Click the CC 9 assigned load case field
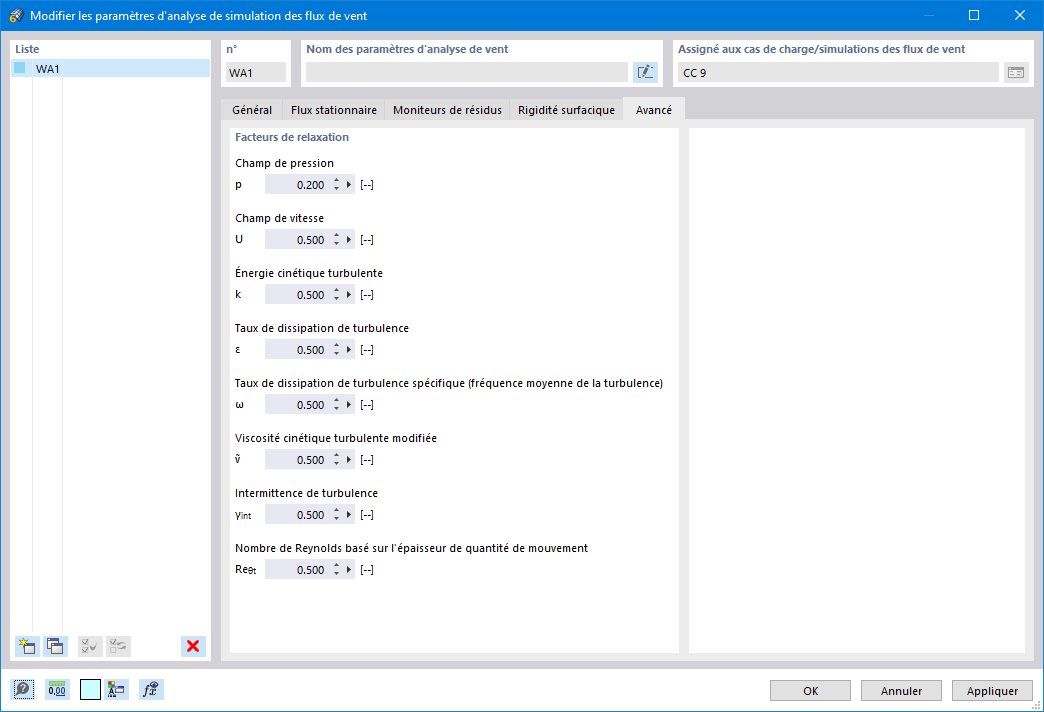 pos(838,73)
